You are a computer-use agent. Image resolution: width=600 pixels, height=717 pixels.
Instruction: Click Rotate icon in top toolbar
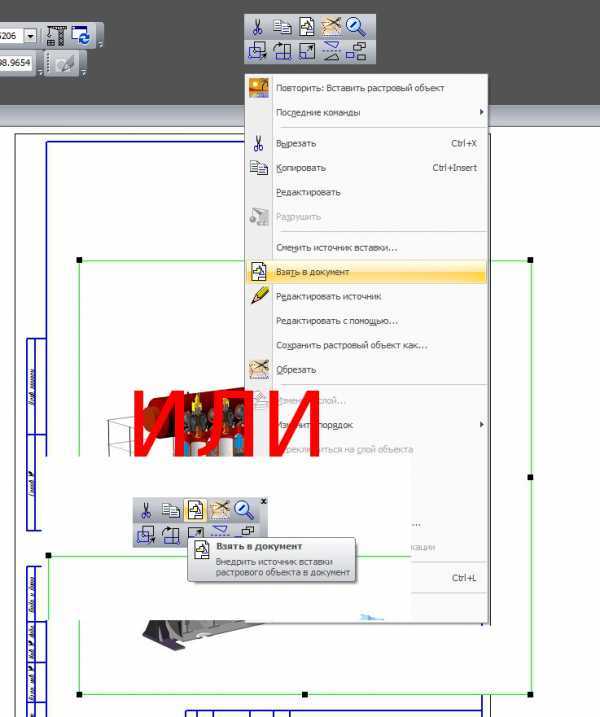(x=282, y=51)
